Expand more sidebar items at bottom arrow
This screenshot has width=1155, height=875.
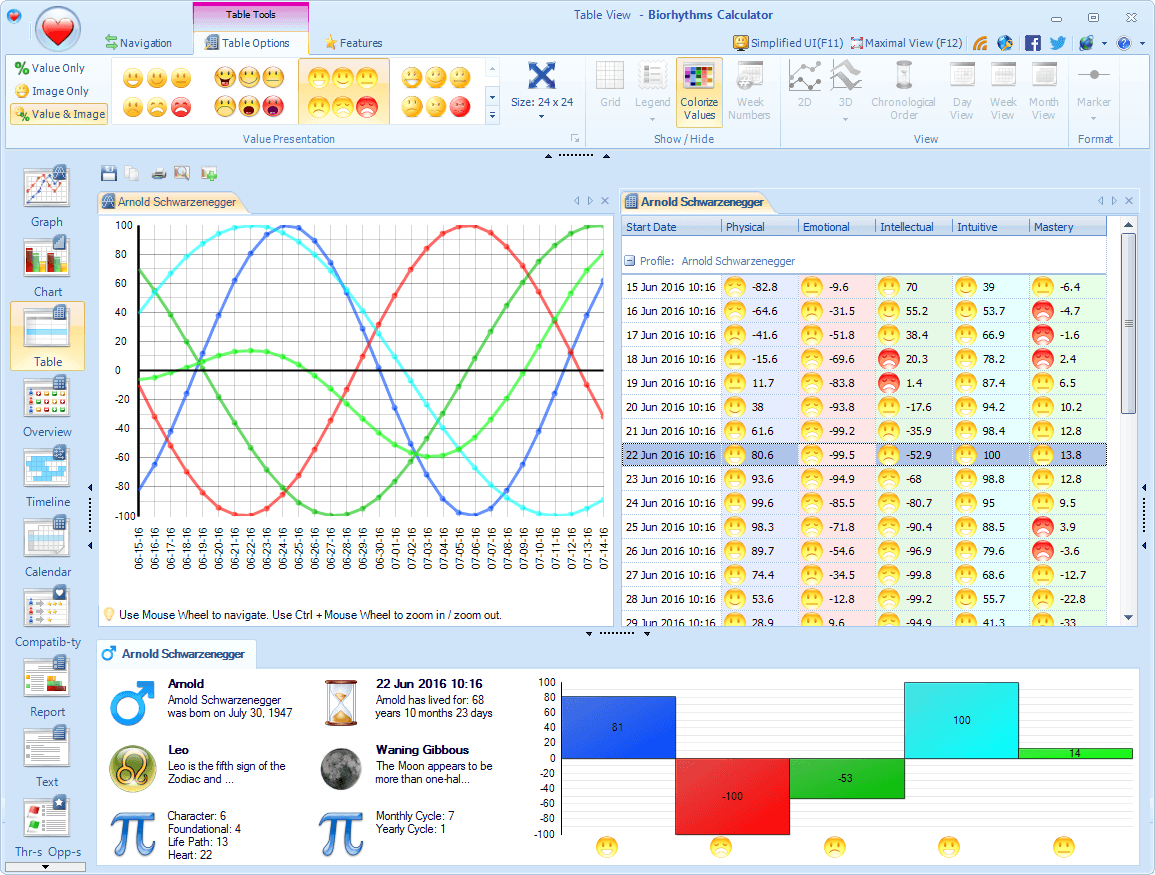click(46, 867)
